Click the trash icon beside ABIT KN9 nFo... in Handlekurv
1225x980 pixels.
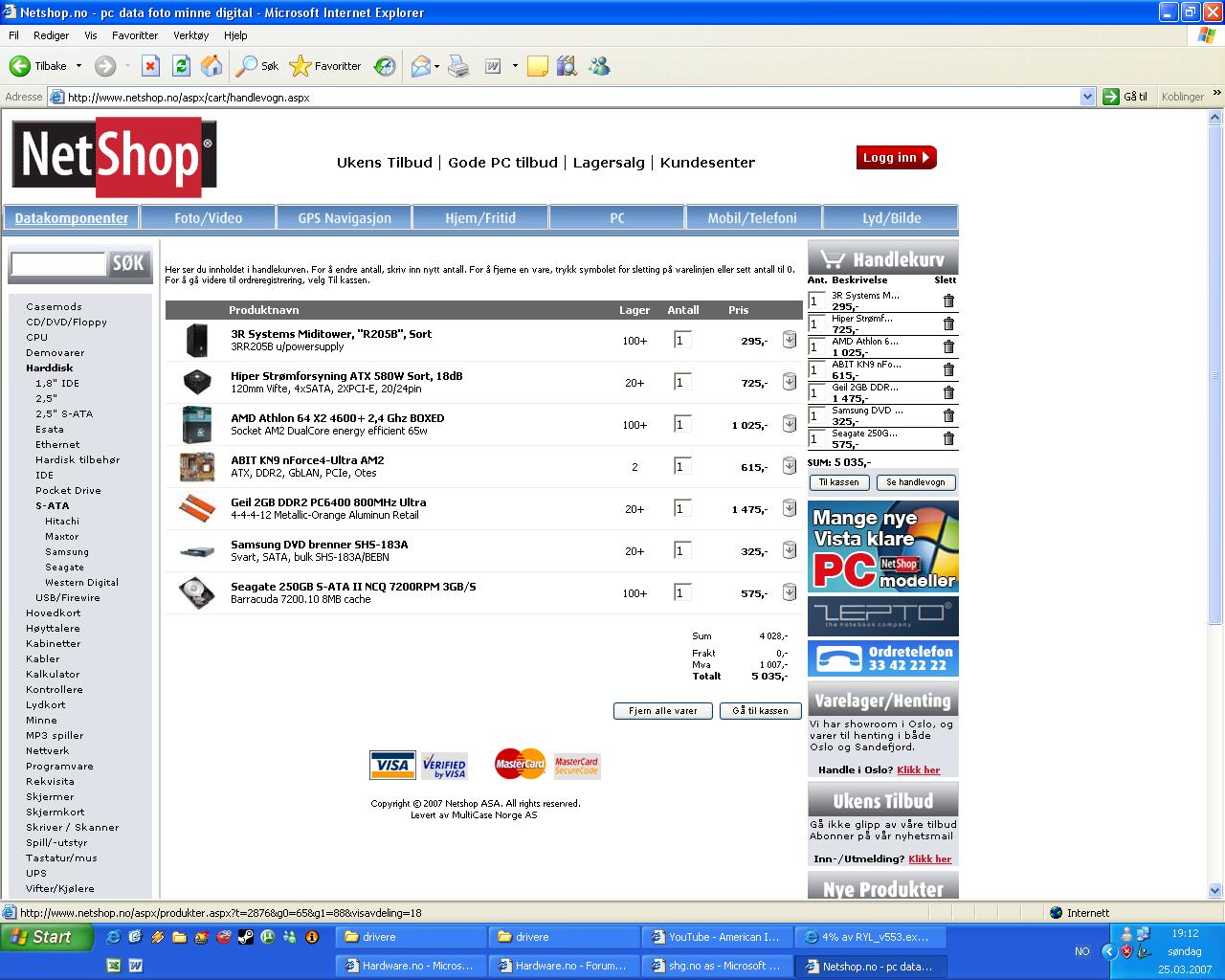(x=948, y=369)
